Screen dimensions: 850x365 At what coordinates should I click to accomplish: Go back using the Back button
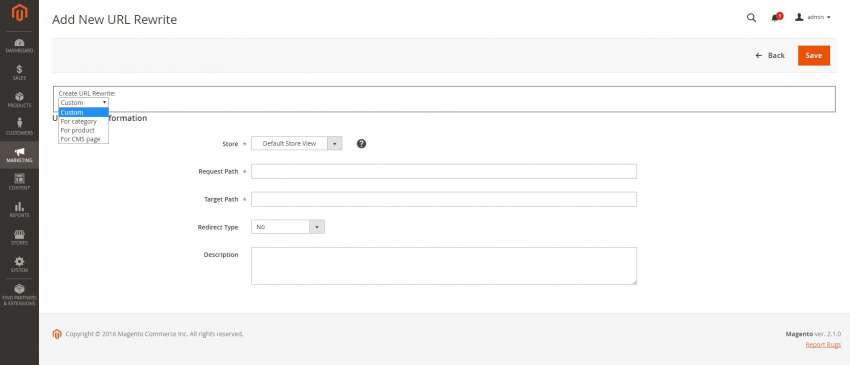tap(770, 55)
